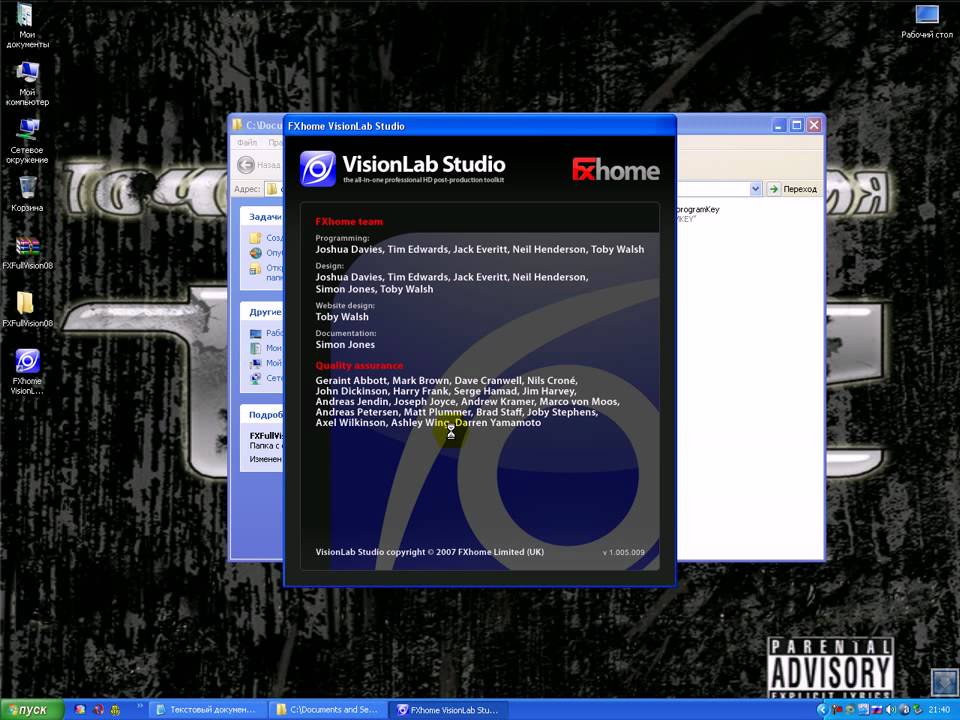Collapse the Другие места panel header

tap(261, 312)
